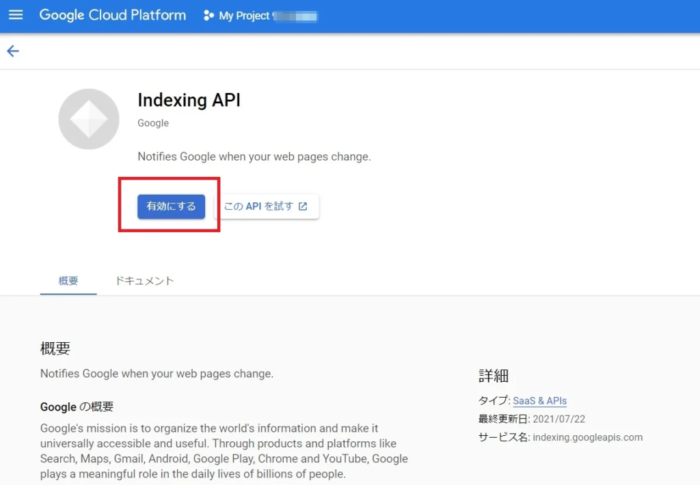The height and width of the screenshot is (485, 700).
Task: Click the 有効にする enable button
Action: [171, 206]
